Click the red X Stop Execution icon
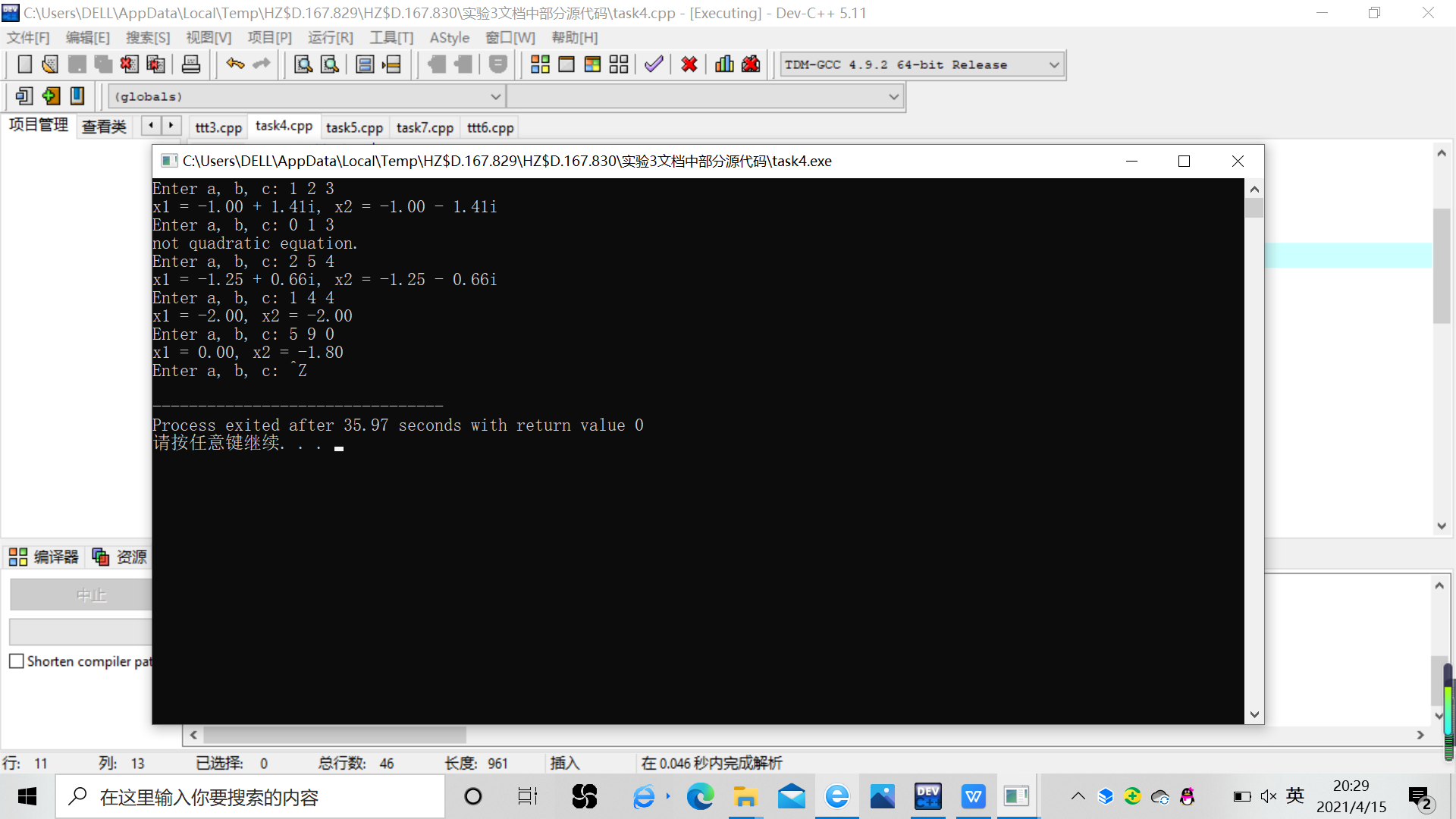Image resolution: width=1456 pixels, height=819 pixels. pyautogui.click(x=689, y=64)
